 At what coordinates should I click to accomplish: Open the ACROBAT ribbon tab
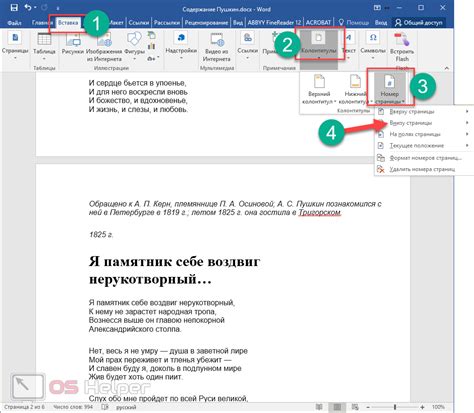[318, 23]
